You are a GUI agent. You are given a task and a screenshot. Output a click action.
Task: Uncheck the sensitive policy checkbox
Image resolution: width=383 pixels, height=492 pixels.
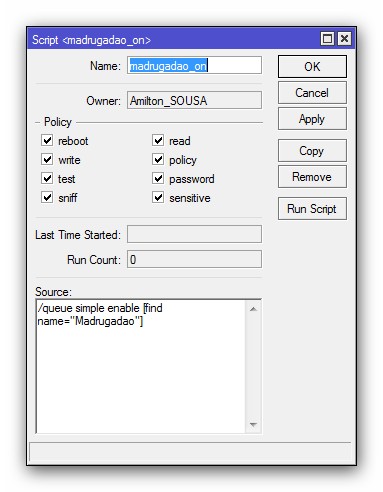158,197
